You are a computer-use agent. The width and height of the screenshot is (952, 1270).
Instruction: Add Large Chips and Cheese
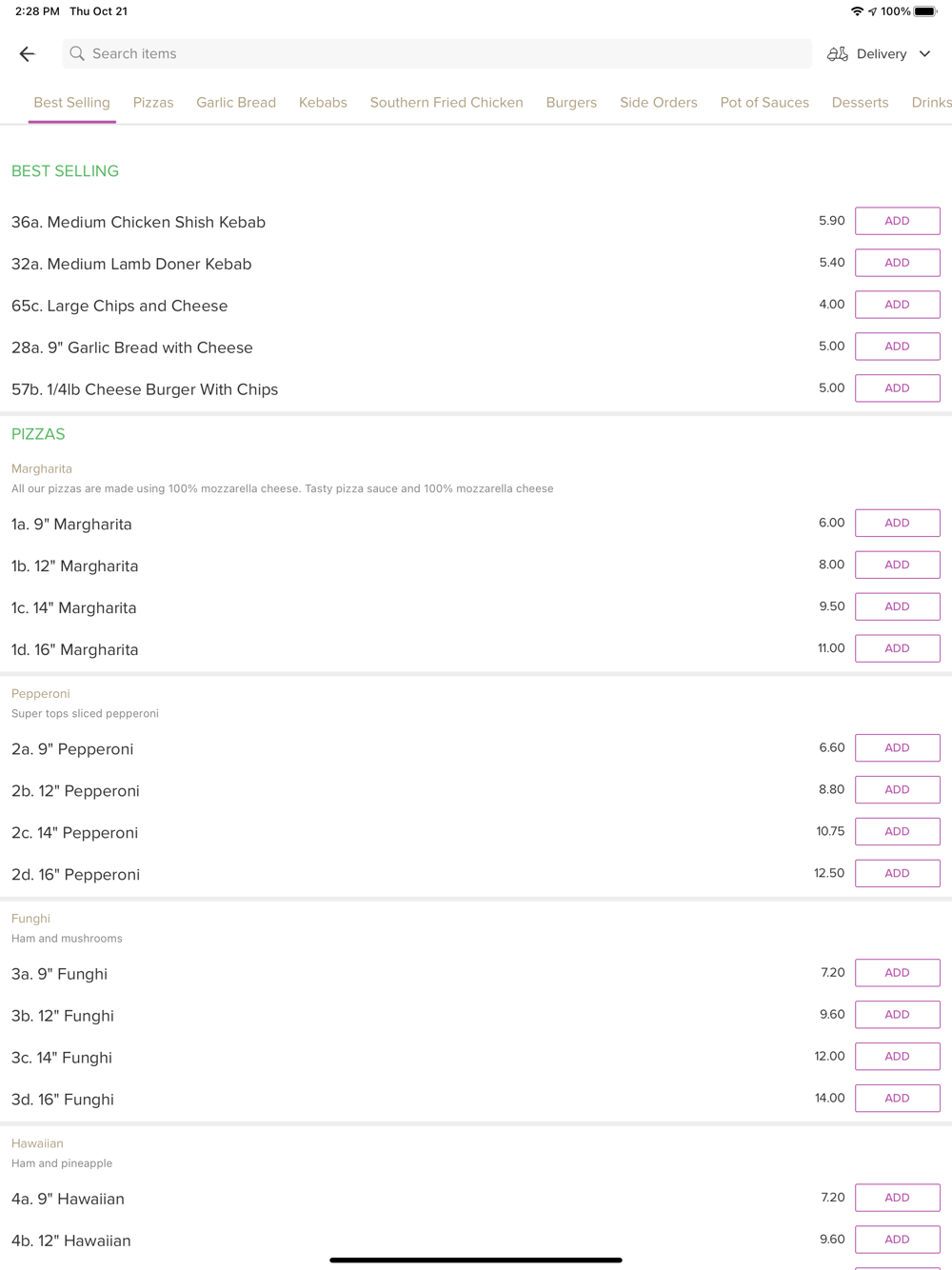click(x=897, y=305)
